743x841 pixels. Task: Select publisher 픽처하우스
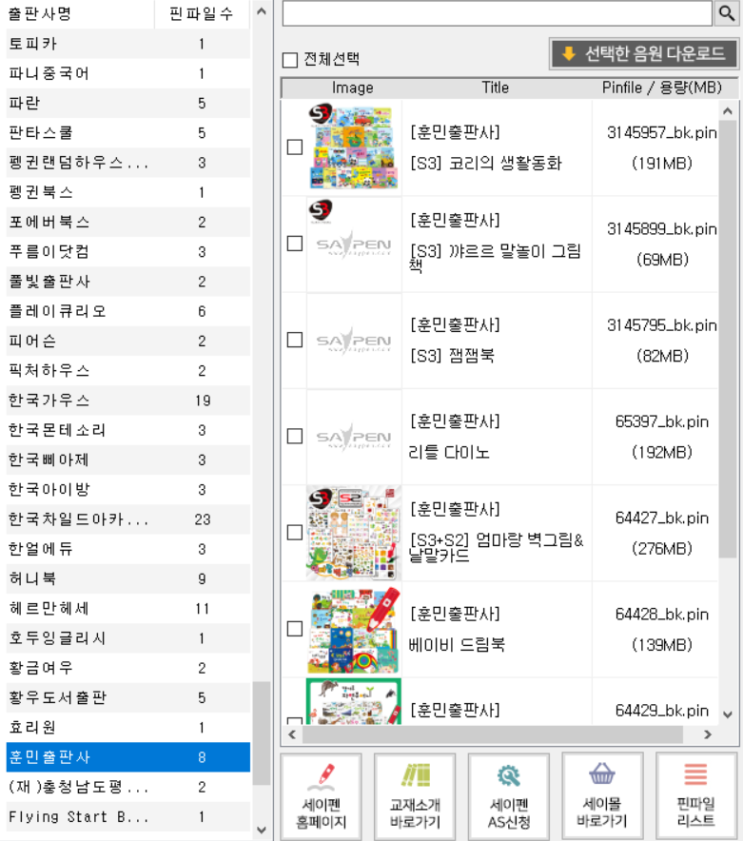pos(128,371)
